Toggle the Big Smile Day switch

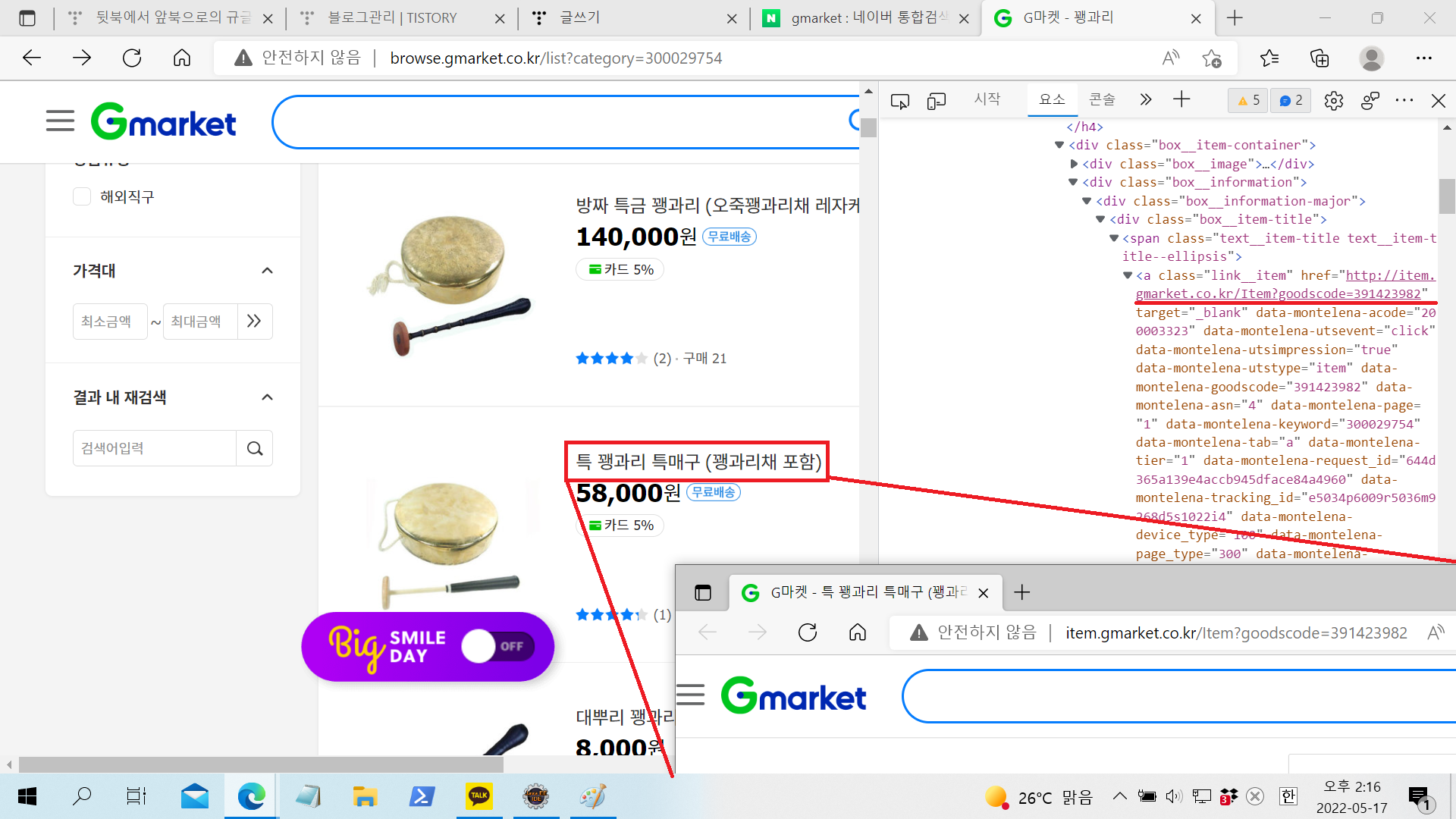tap(497, 646)
